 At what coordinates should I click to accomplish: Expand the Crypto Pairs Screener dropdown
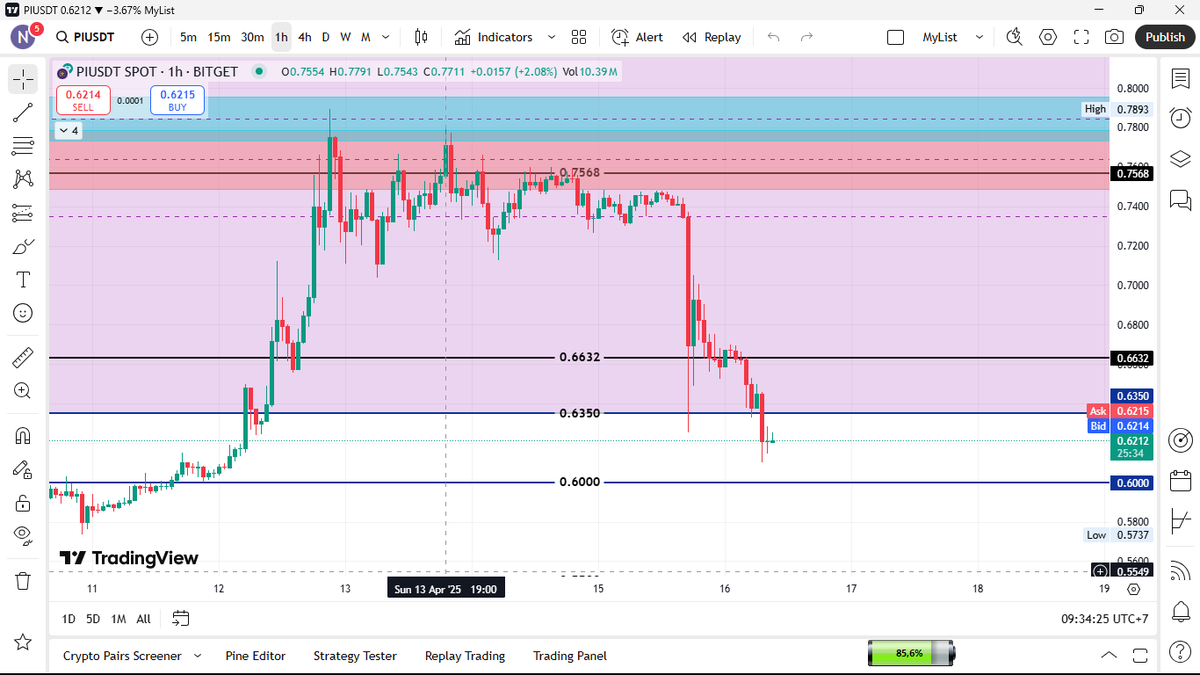point(197,656)
